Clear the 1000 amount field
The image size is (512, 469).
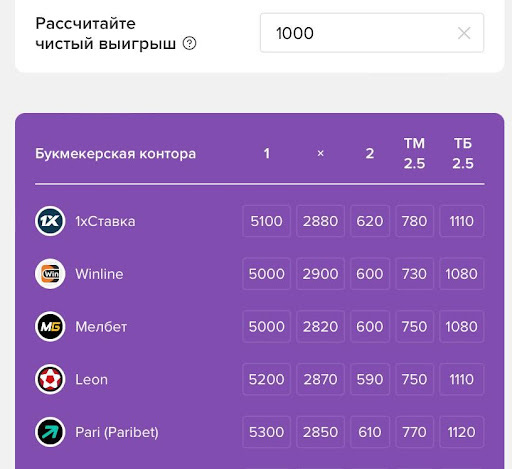pyautogui.click(x=464, y=33)
